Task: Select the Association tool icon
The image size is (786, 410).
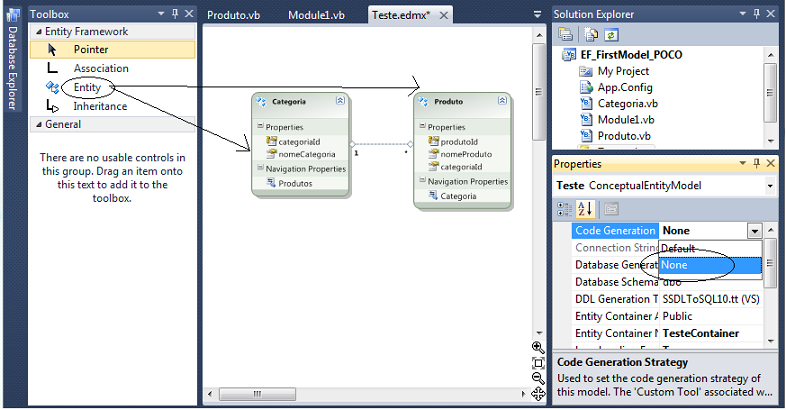Action: pyautogui.click(x=52, y=68)
